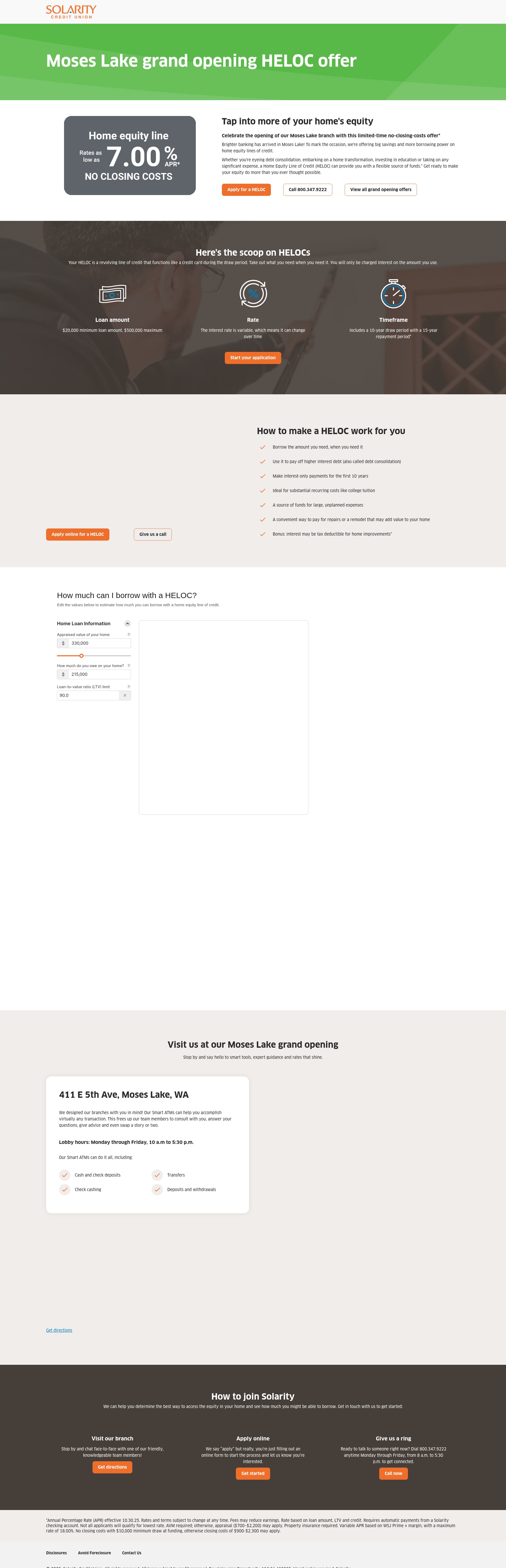Click the 'Home Loan Information' section label
The height and width of the screenshot is (1568, 506).
tap(84, 623)
